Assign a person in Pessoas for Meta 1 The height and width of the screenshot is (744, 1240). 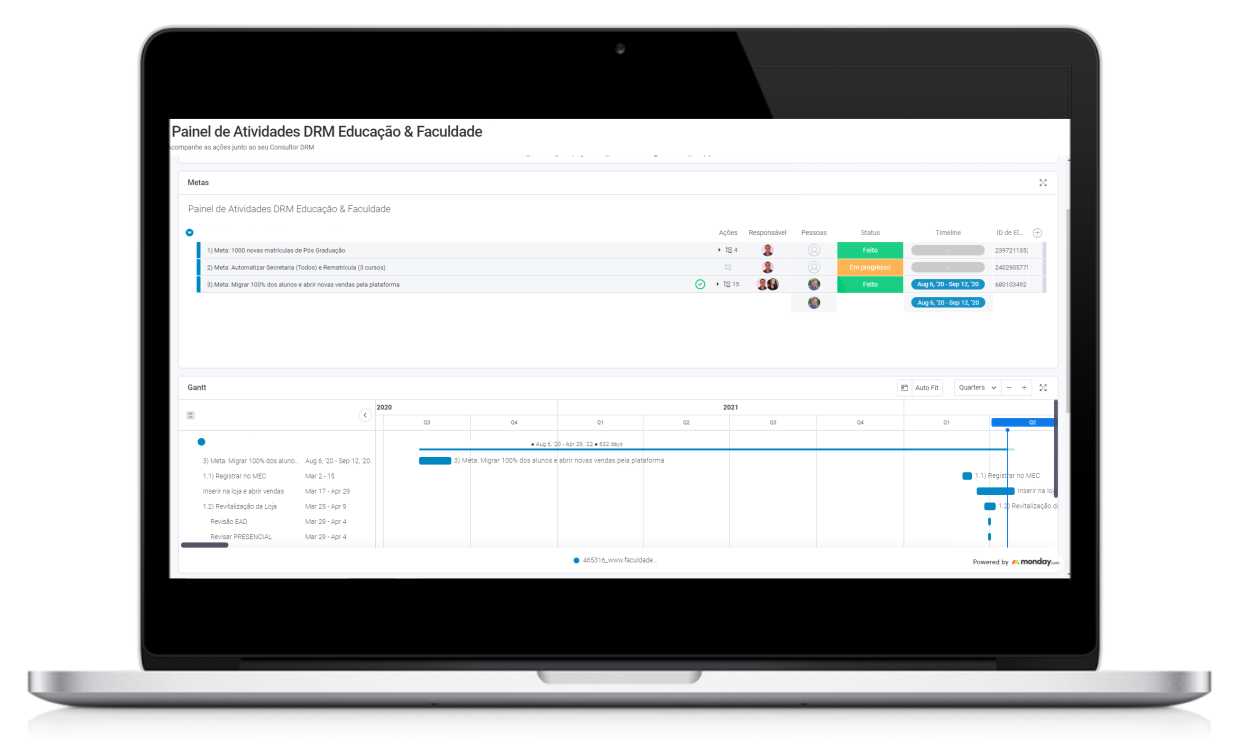coord(814,250)
